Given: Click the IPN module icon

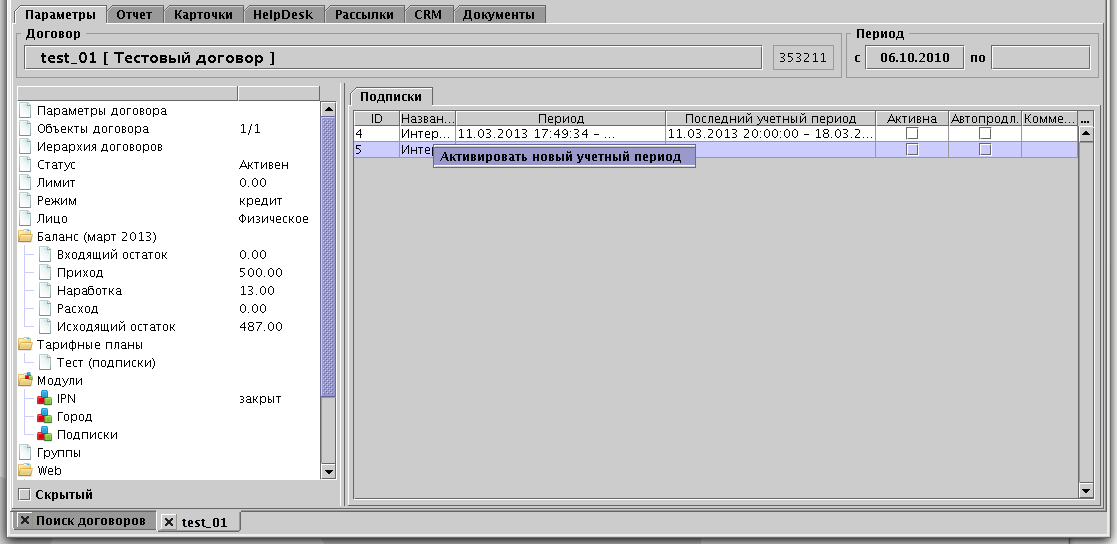Looking at the screenshot, I should point(44,399).
